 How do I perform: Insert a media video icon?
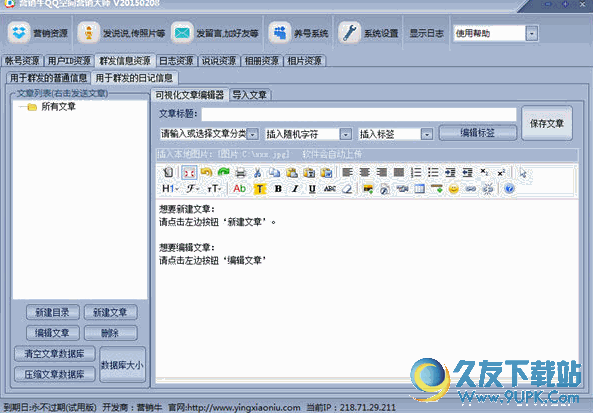[x=402, y=188]
